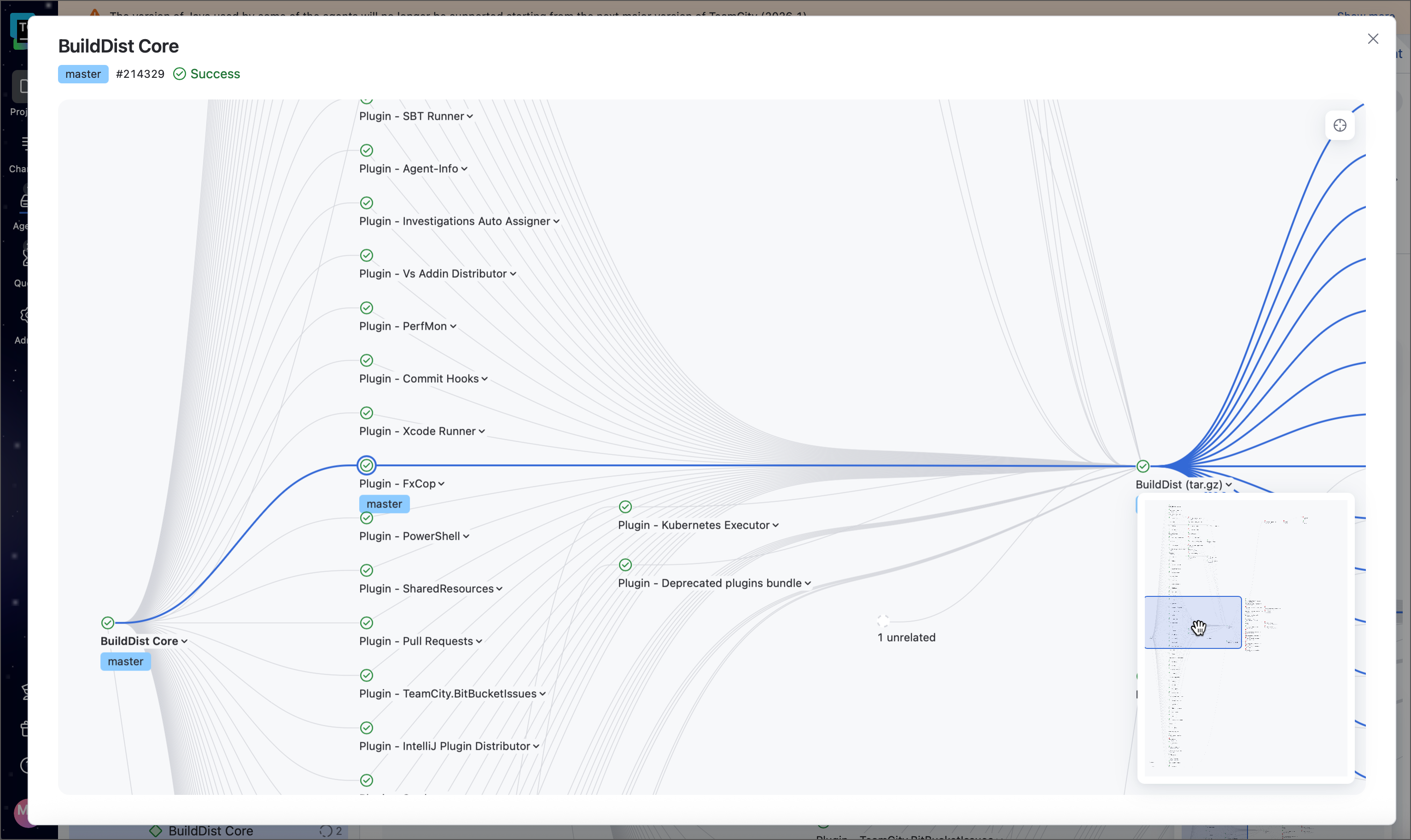Click the Agent-Info plugin check icon

[367, 151]
